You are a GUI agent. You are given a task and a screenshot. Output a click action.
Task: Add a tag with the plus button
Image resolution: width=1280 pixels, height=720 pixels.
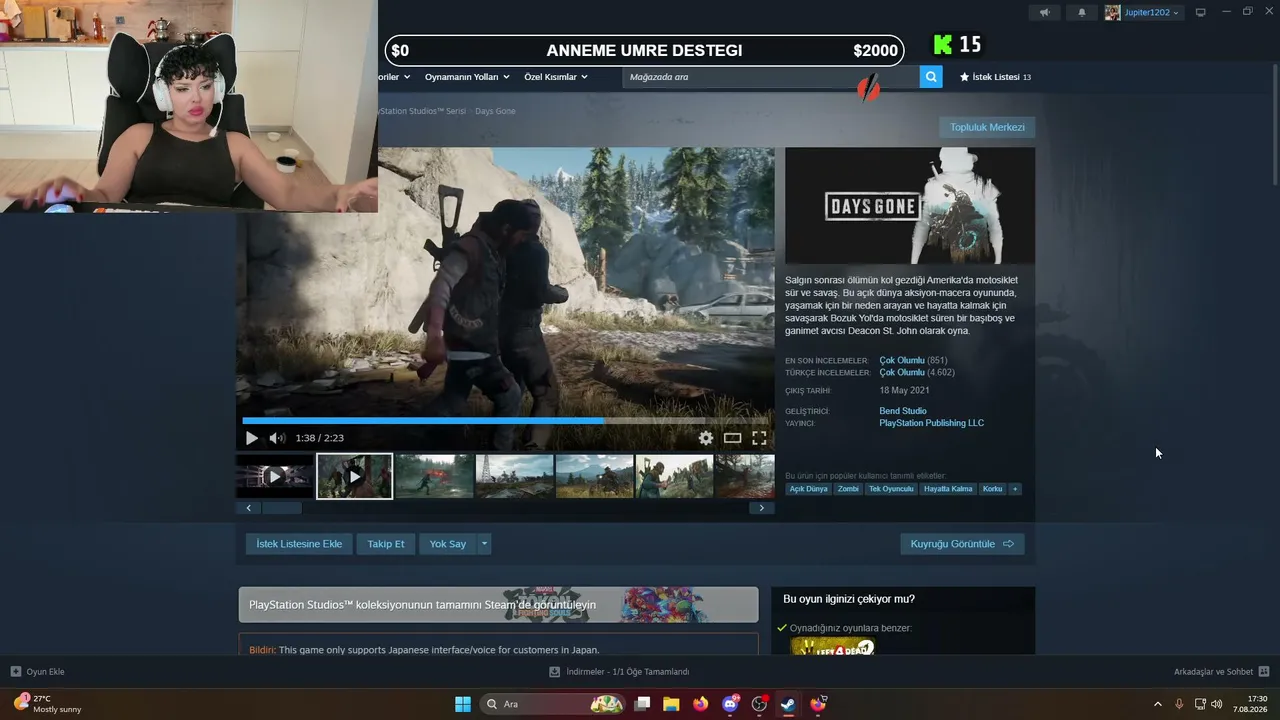[1015, 489]
